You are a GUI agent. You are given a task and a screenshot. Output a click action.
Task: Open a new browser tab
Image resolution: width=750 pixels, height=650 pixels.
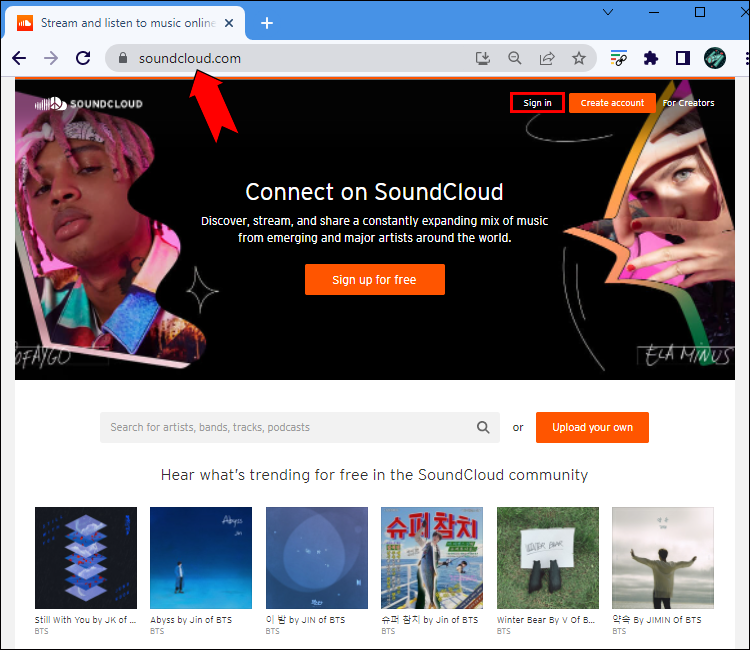(267, 23)
